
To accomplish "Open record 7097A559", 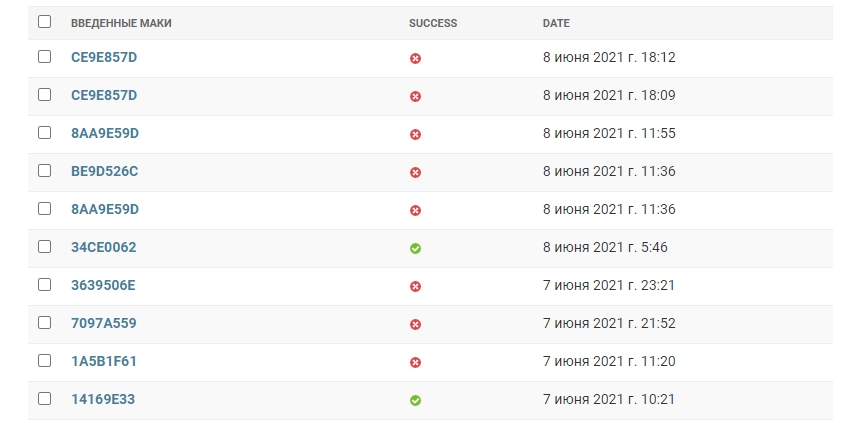I will coord(104,323).
